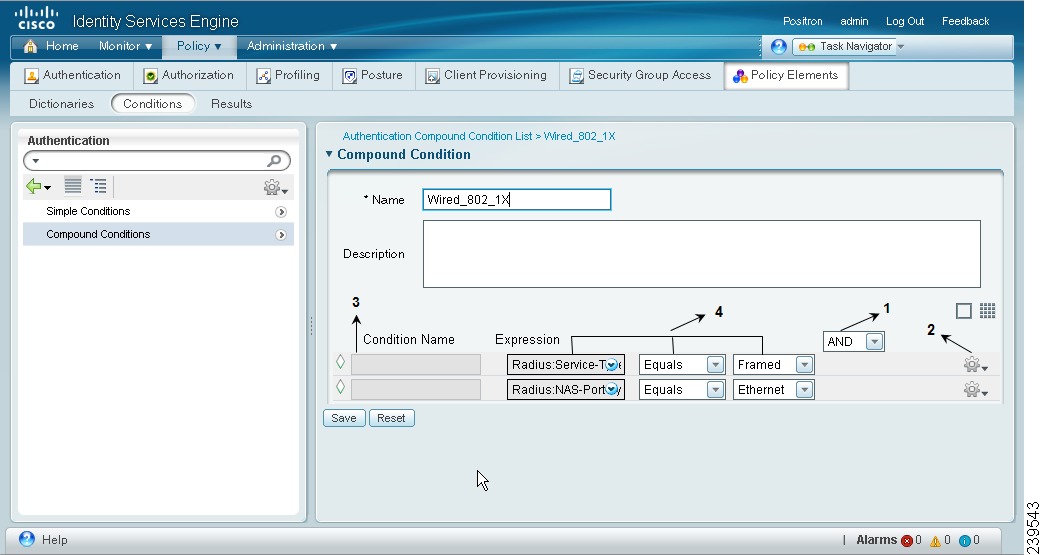This screenshot has height=555, width=1044.
Task: Click the diamond icon on Service-Type row
Action: point(340,361)
